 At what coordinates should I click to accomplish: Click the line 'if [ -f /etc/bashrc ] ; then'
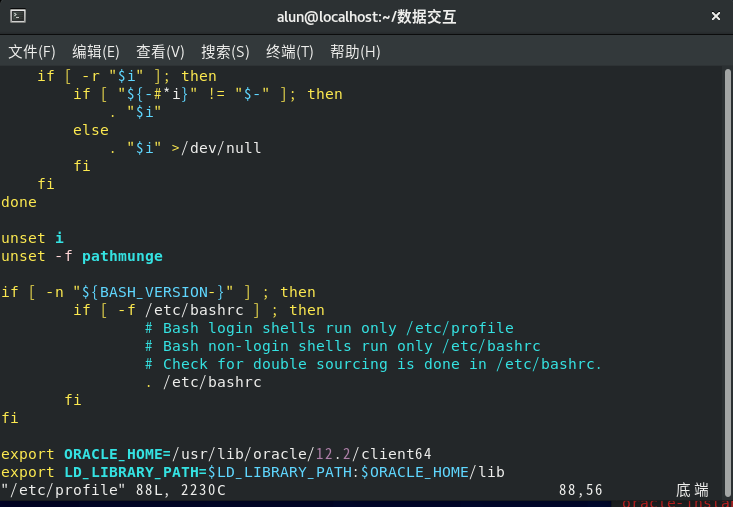(x=199, y=310)
